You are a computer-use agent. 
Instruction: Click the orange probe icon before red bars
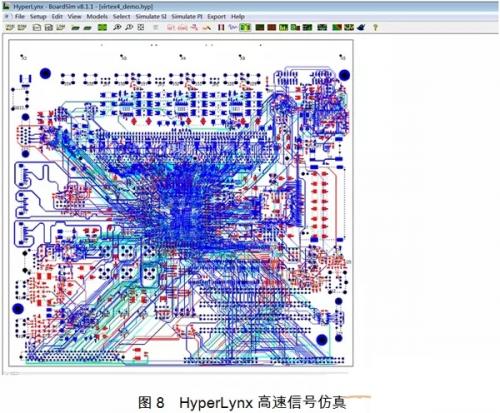click(x=207, y=27)
